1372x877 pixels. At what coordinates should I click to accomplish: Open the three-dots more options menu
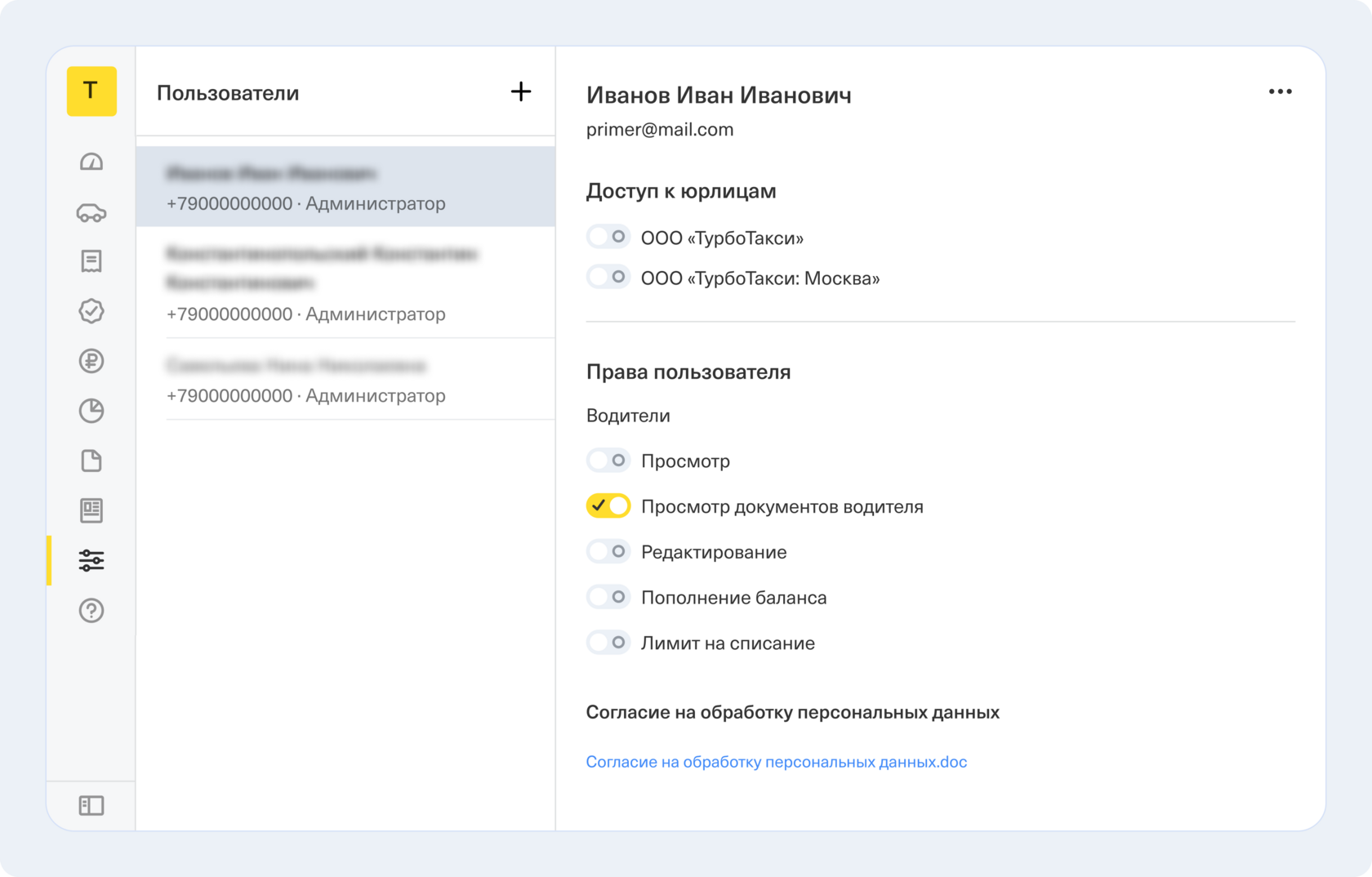point(1280,92)
